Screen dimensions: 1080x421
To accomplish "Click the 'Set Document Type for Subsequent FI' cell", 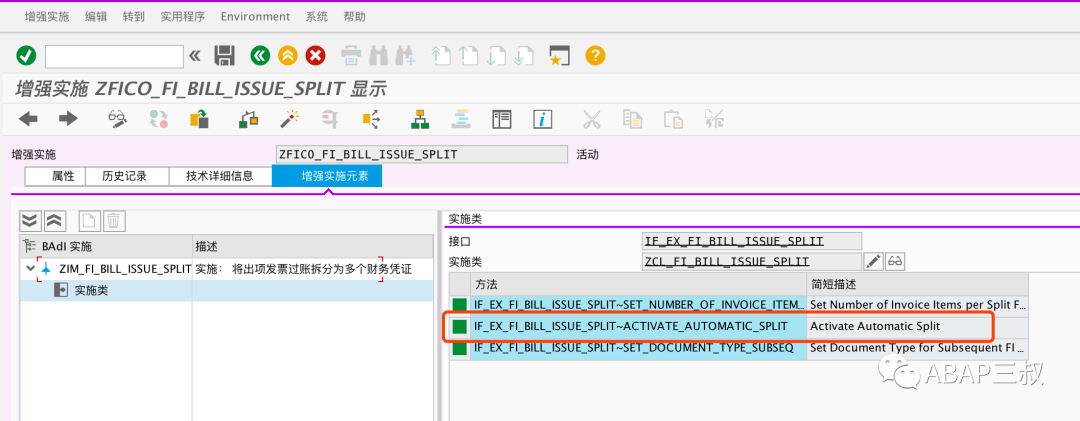I will [x=917, y=348].
